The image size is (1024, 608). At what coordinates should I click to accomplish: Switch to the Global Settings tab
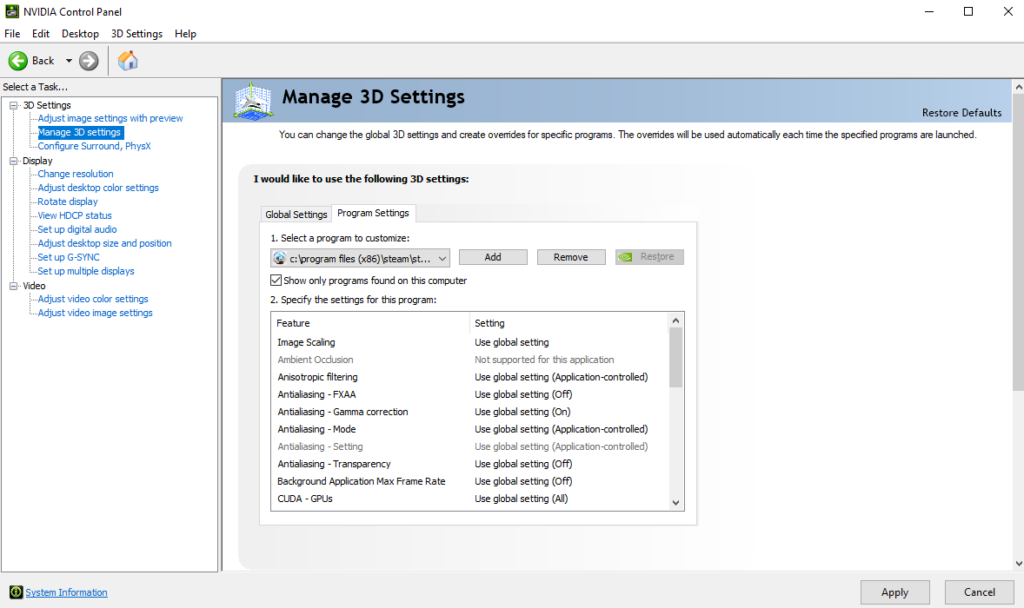coord(296,214)
